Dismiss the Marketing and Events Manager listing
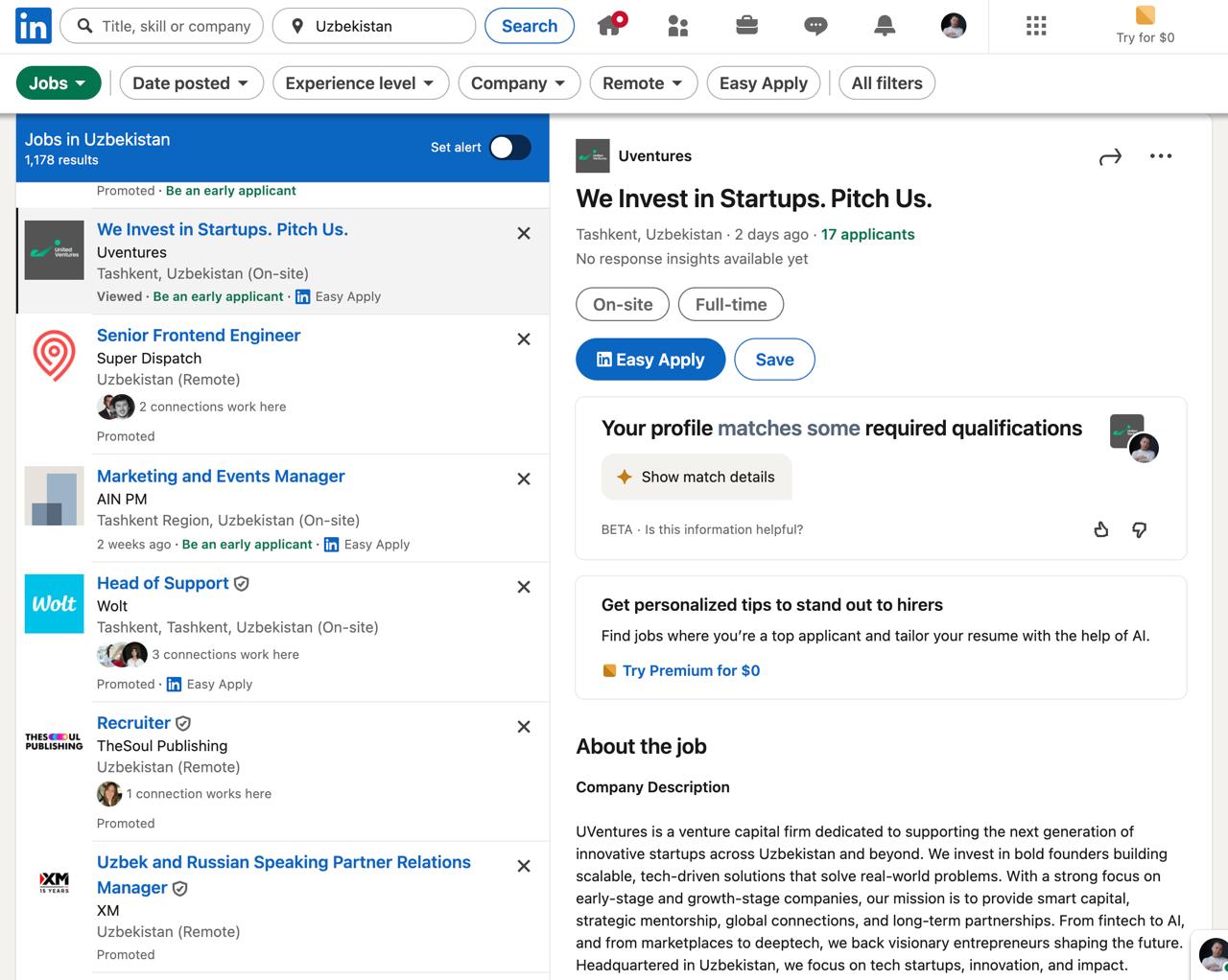The image size is (1228, 980). pos(524,478)
